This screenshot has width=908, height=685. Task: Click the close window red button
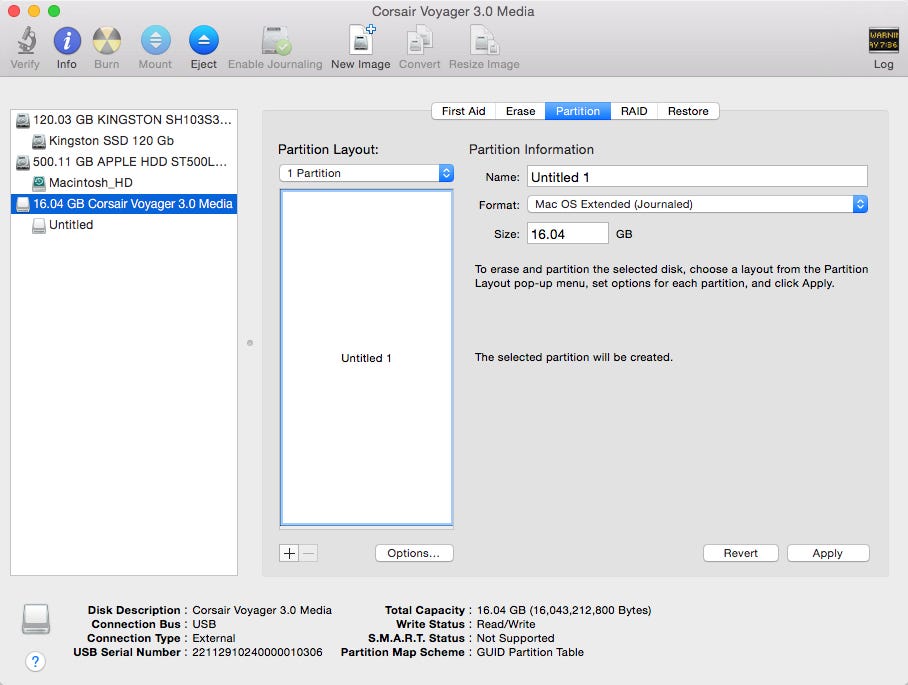[x=14, y=10]
